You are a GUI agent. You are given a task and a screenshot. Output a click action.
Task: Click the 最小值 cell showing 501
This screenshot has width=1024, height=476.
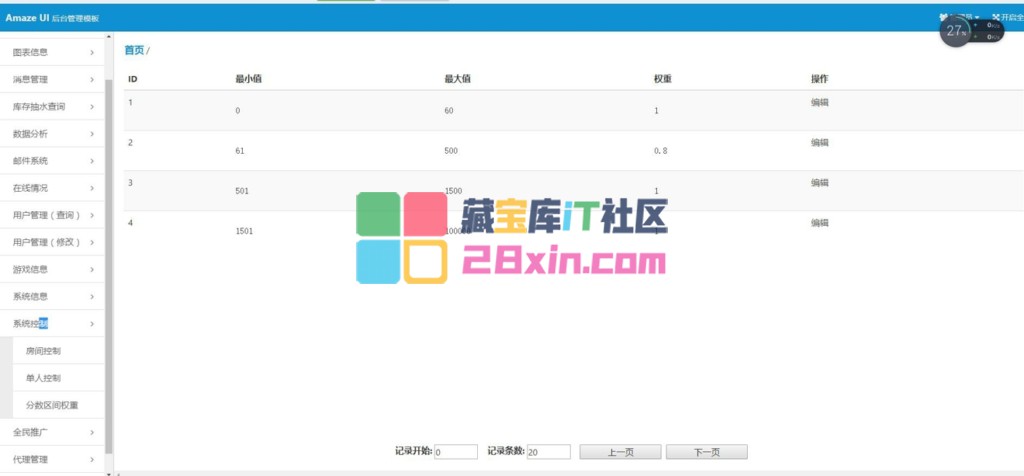242,191
